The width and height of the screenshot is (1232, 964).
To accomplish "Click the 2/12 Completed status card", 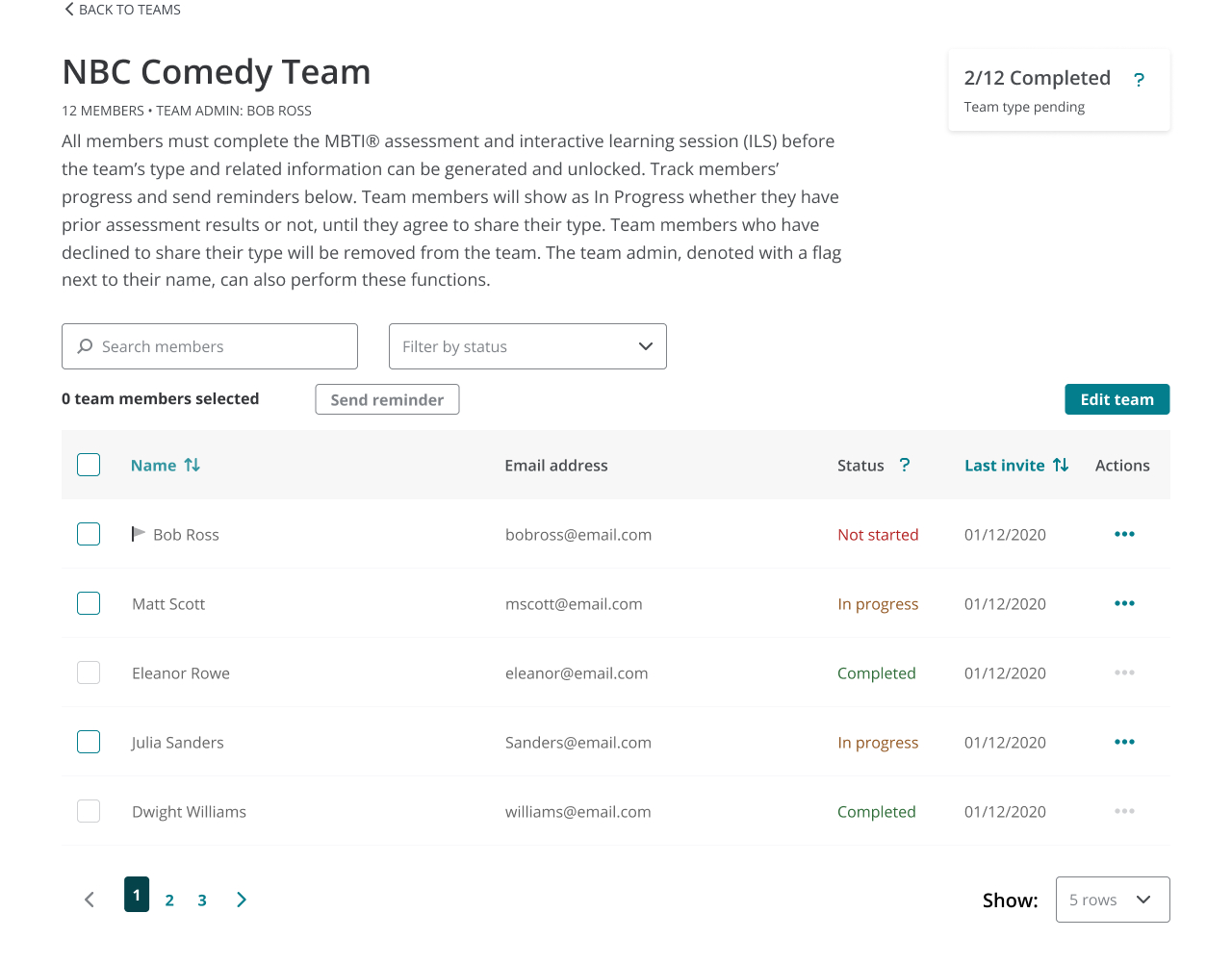I will click(x=1059, y=90).
